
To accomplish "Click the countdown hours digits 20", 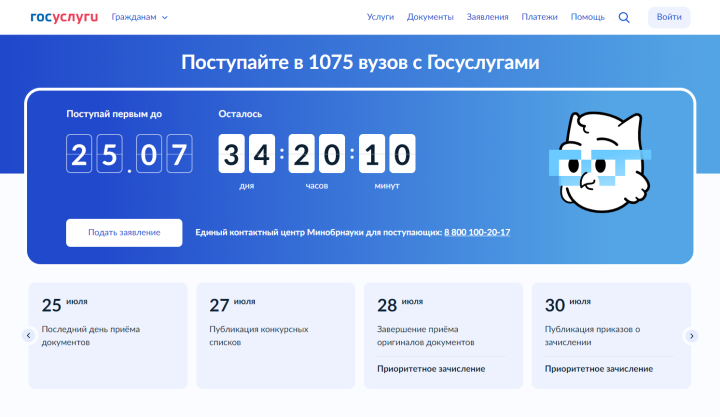I will click(316, 154).
